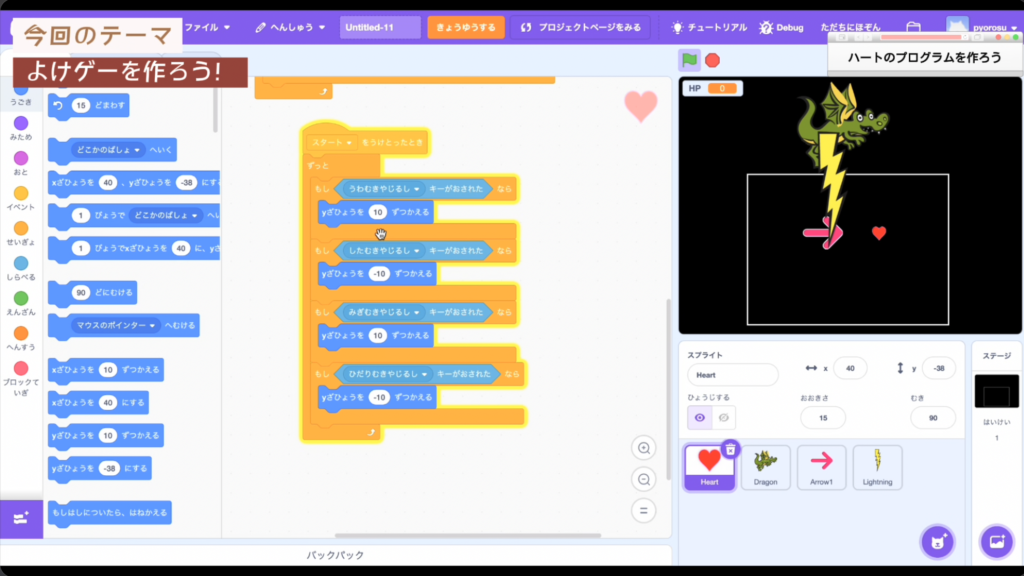Open the choose a backdrop button

[x=996, y=541]
